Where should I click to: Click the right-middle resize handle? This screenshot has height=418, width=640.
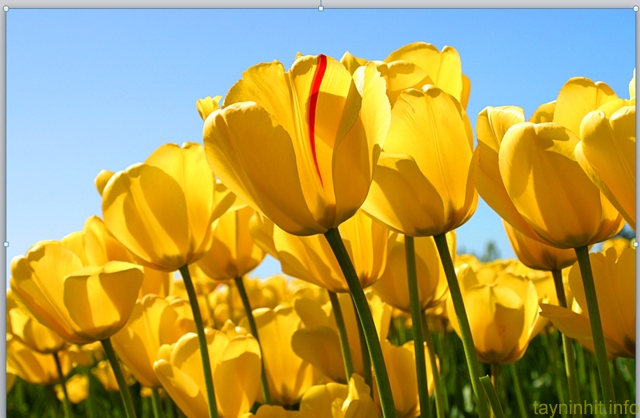point(635,244)
